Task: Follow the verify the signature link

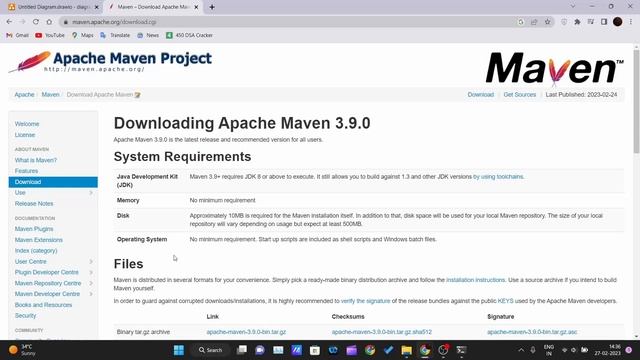Action: (x=365, y=301)
